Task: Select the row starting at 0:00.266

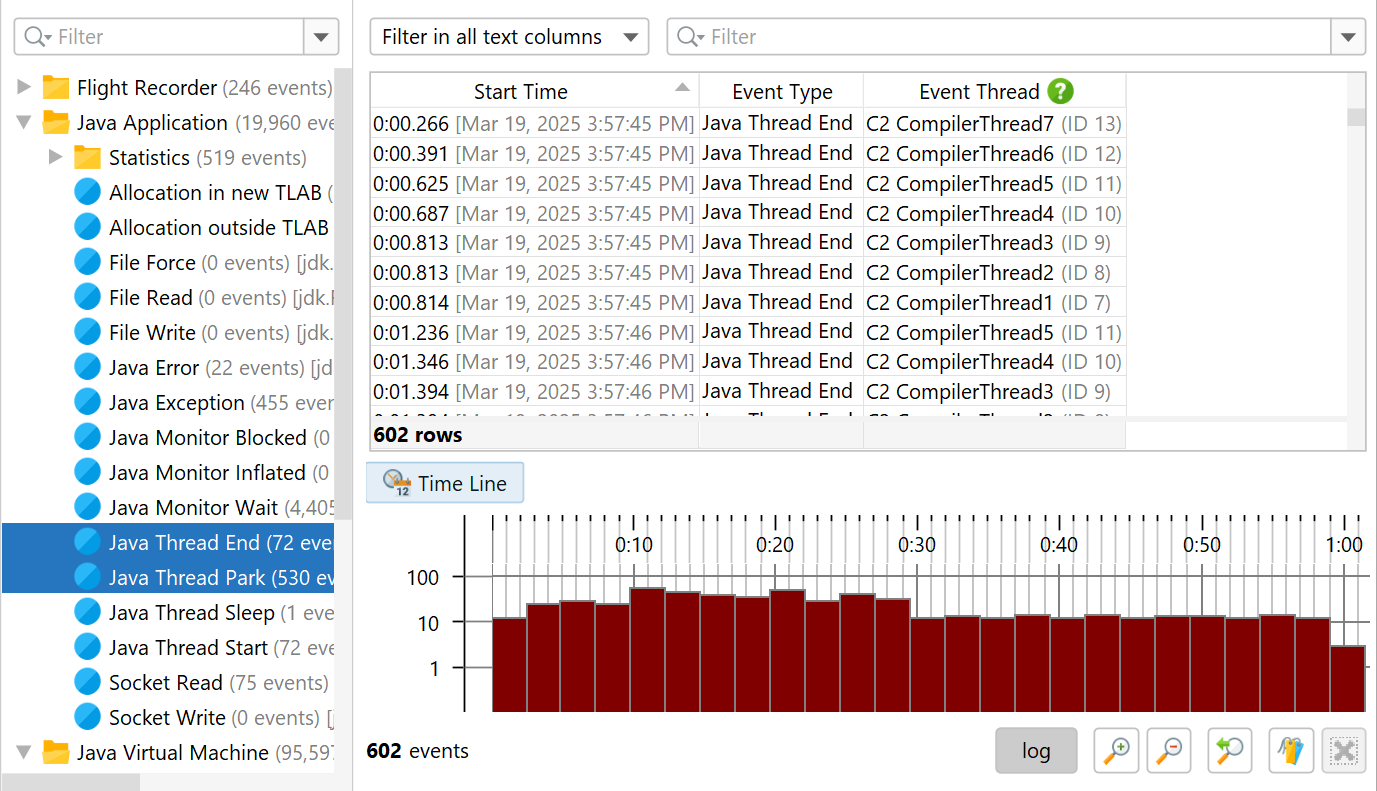Action: pos(748,123)
